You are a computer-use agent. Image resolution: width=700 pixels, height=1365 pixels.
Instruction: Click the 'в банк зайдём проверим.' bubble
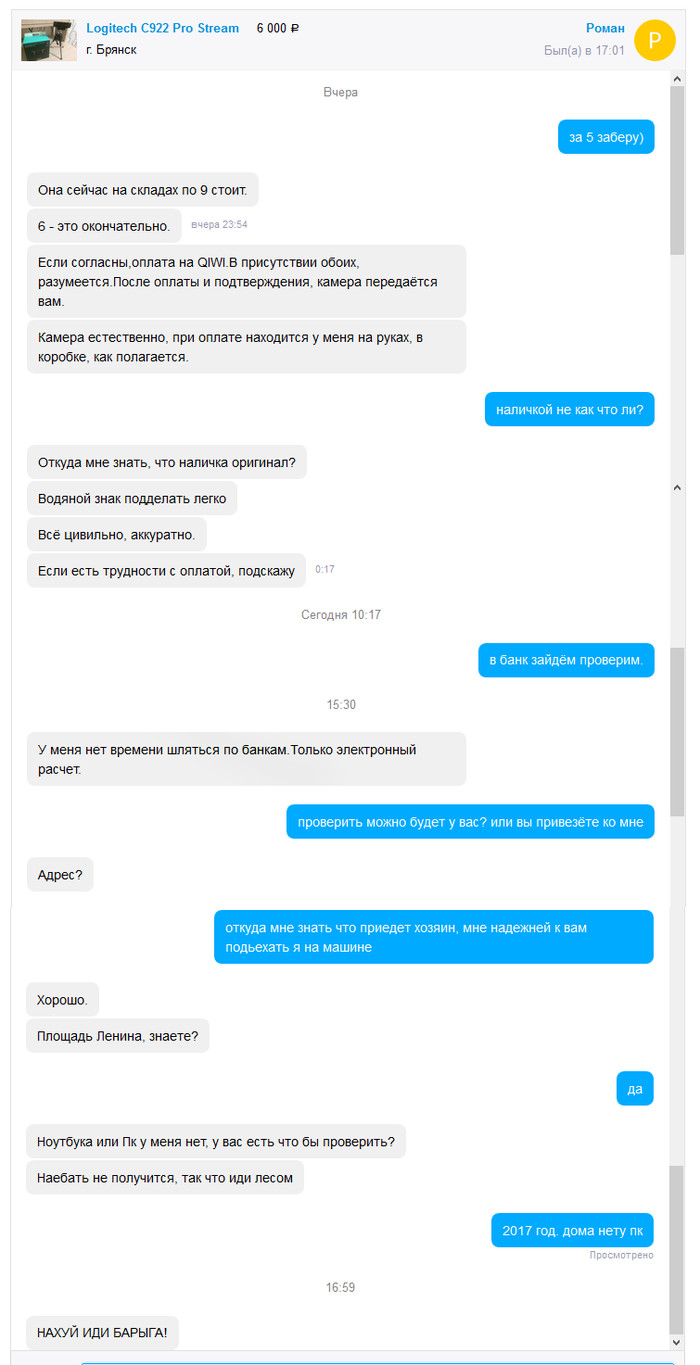click(x=566, y=660)
